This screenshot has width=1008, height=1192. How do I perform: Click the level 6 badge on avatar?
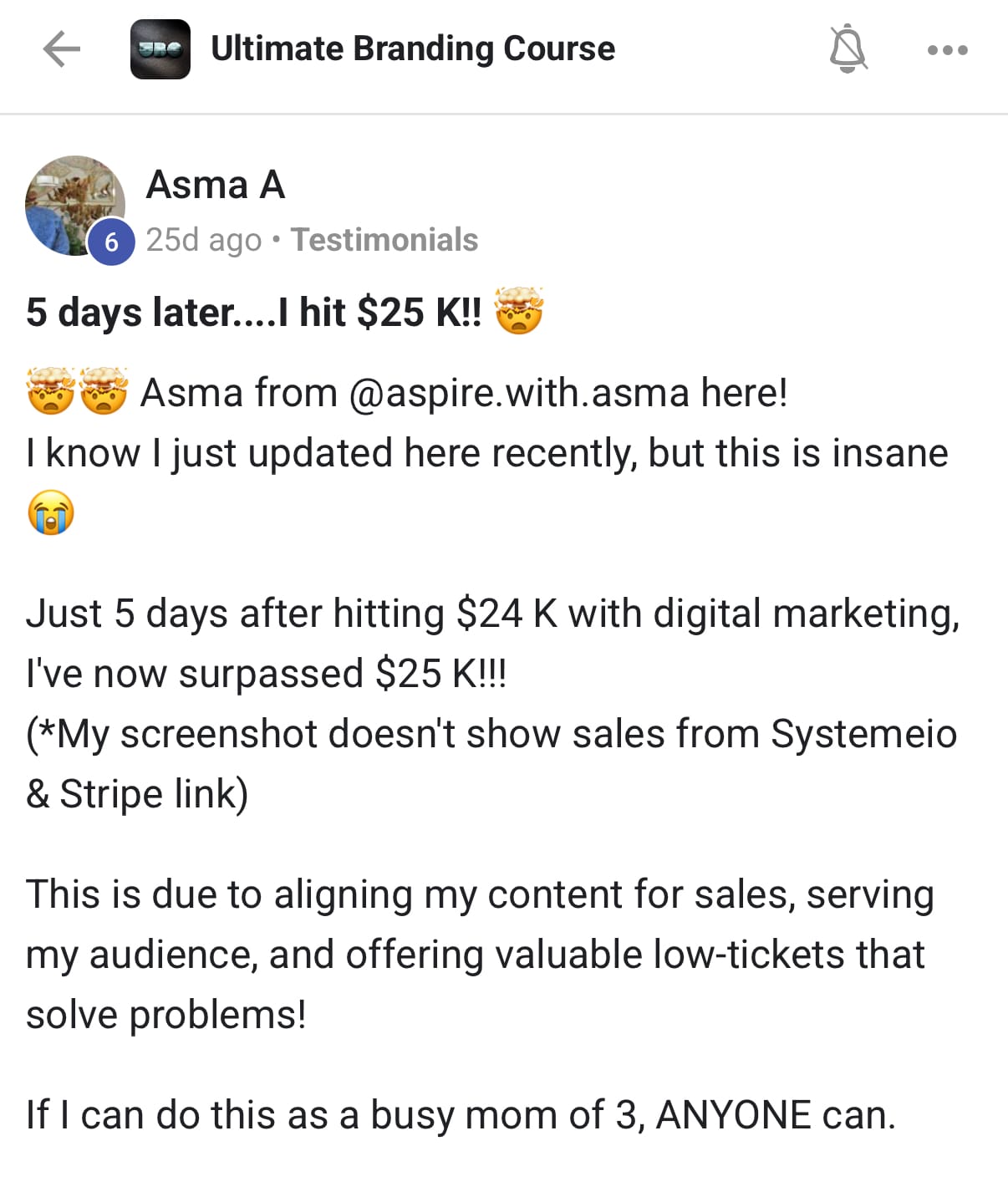(x=111, y=242)
